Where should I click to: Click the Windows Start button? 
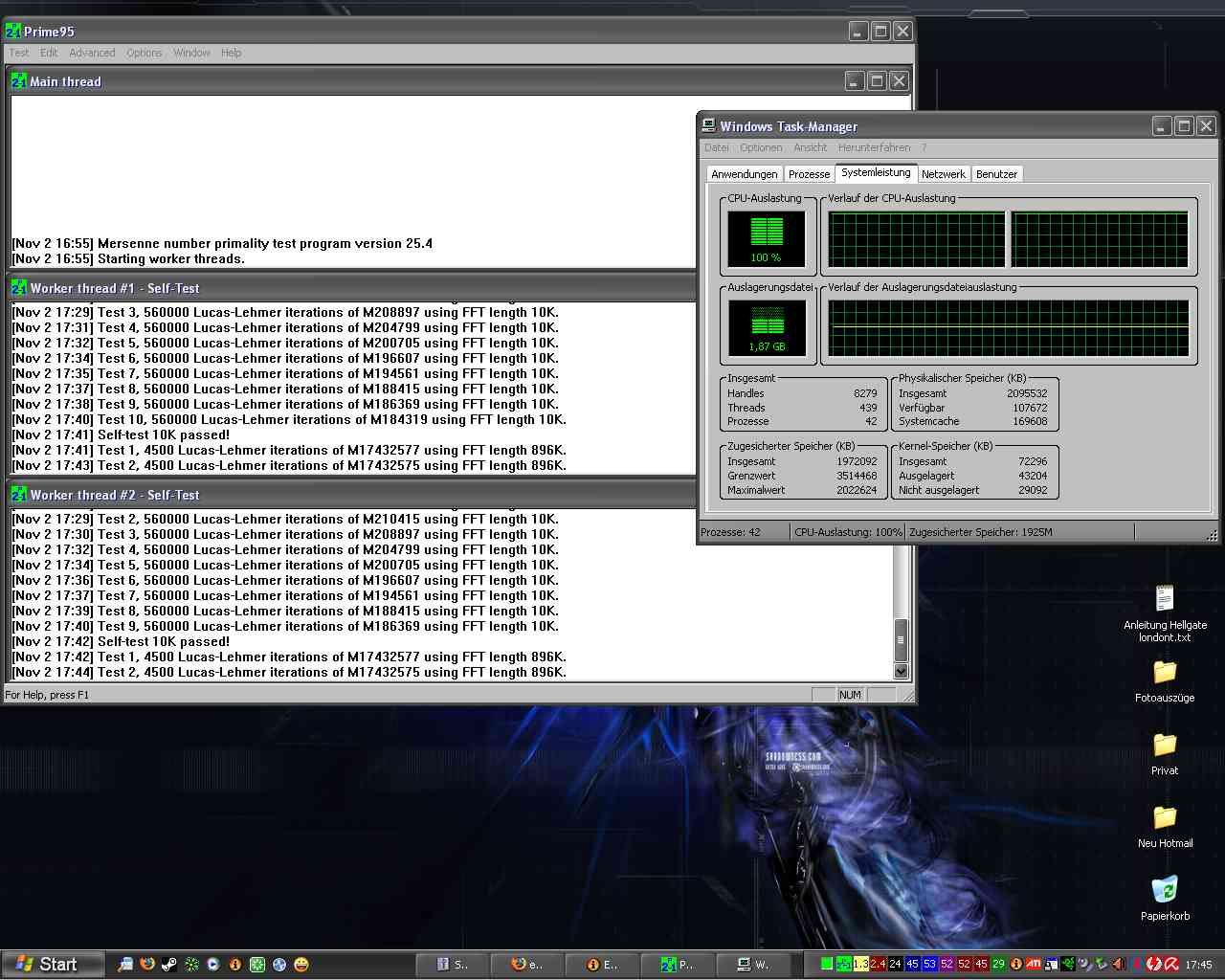[x=53, y=964]
